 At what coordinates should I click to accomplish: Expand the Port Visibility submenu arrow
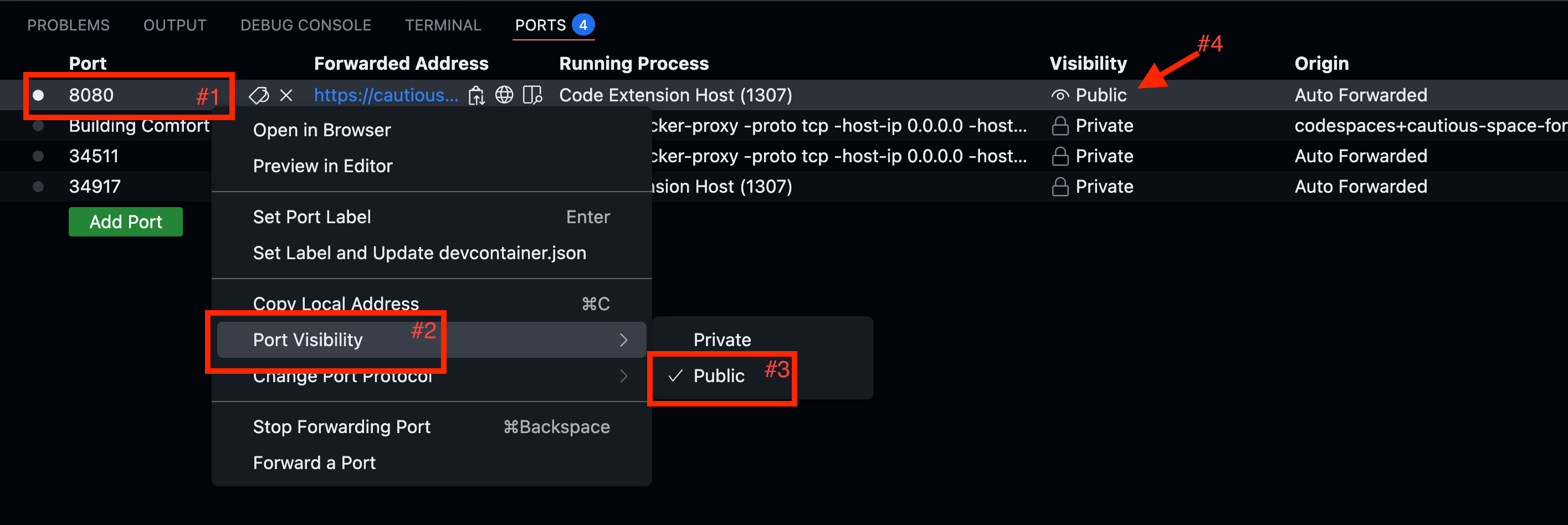click(623, 340)
